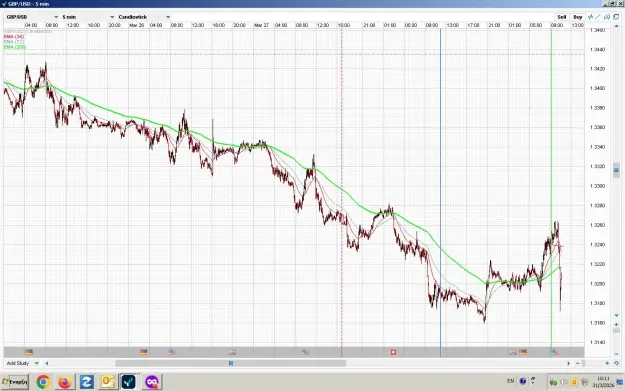This screenshot has height=391, width=625.
Task: Click the Mar 27 date label
Action: (261, 25)
